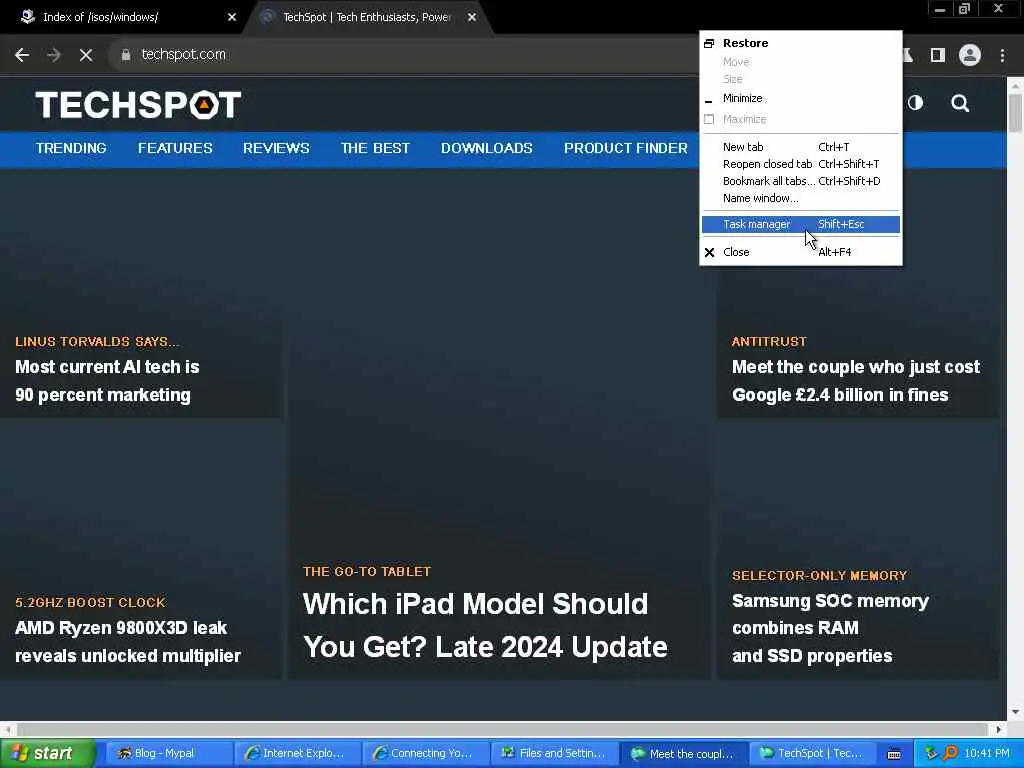Open Samsung SOC memory article
The height and width of the screenshot is (768, 1024).
830,628
